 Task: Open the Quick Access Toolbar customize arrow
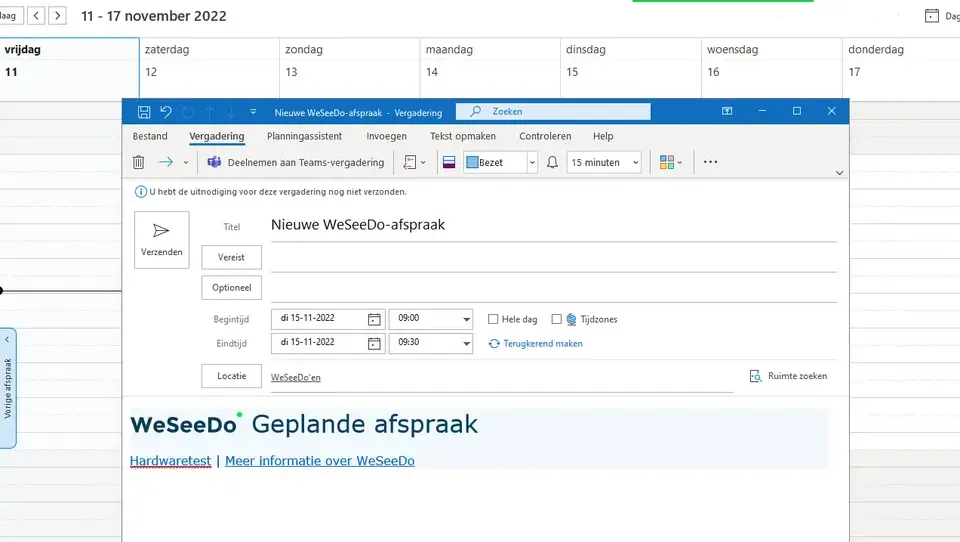pyautogui.click(x=253, y=111)
